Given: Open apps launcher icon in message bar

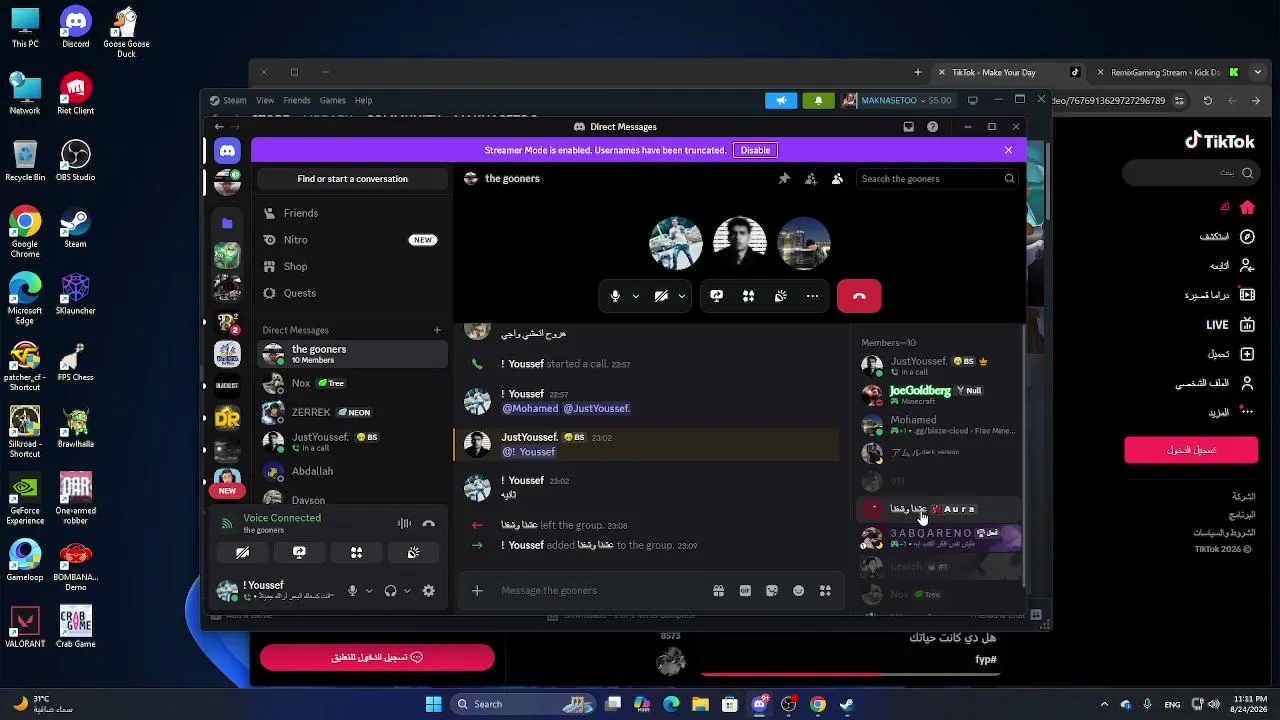Looking at the screenshot, I should click(x=825, y=591).
